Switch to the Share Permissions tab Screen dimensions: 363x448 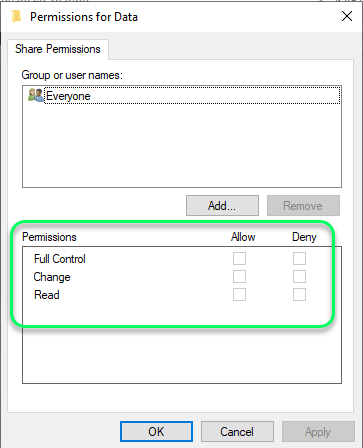pyautogui.click(x=58, y=49)
